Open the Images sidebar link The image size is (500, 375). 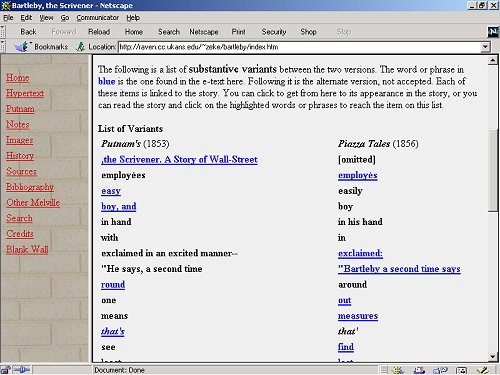point(19,140)
